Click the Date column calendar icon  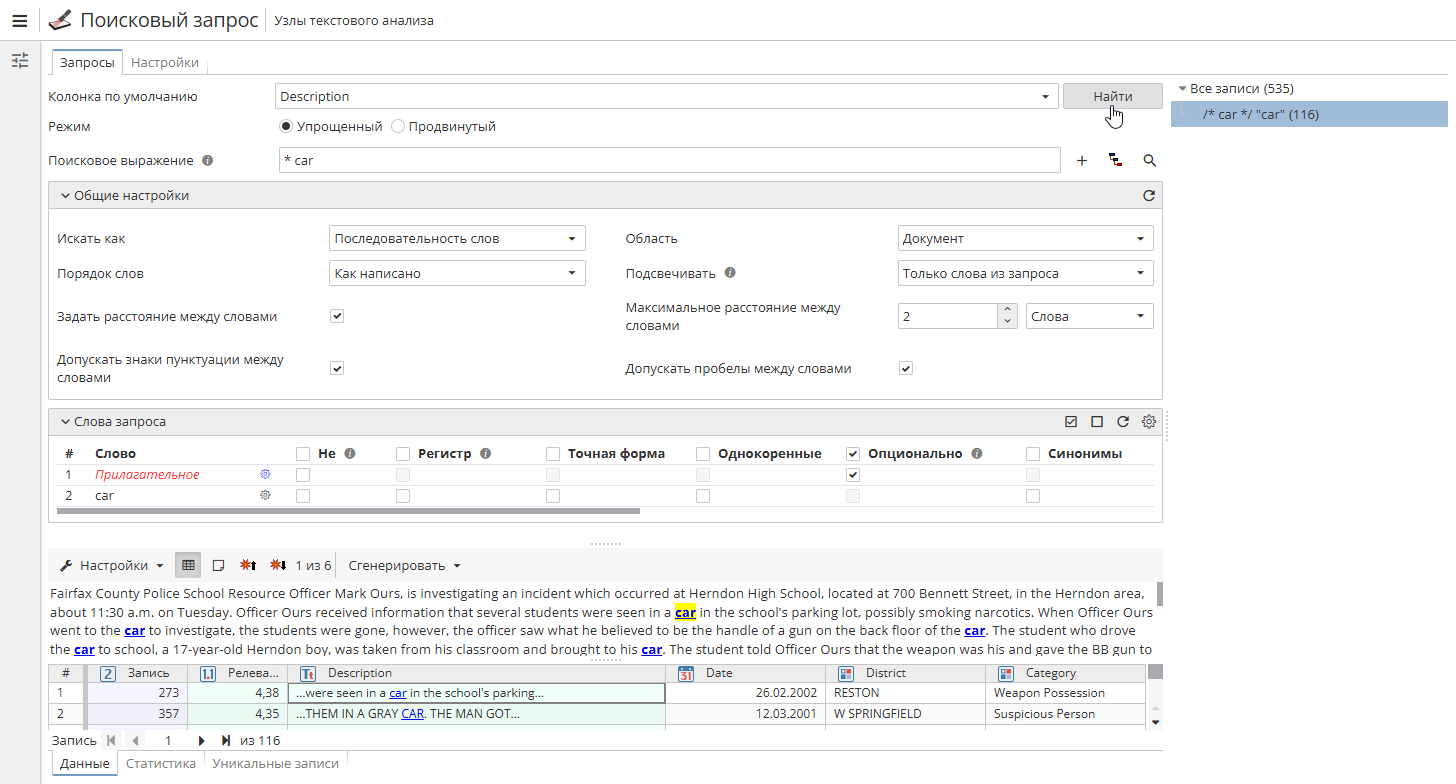pos(686,673)
